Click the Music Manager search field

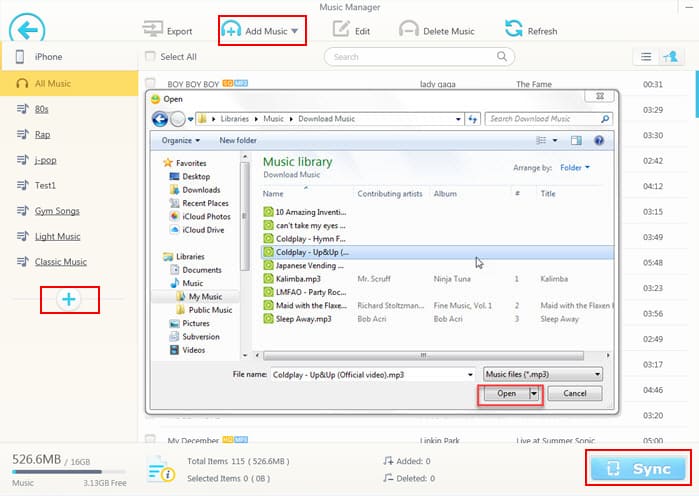419,57
